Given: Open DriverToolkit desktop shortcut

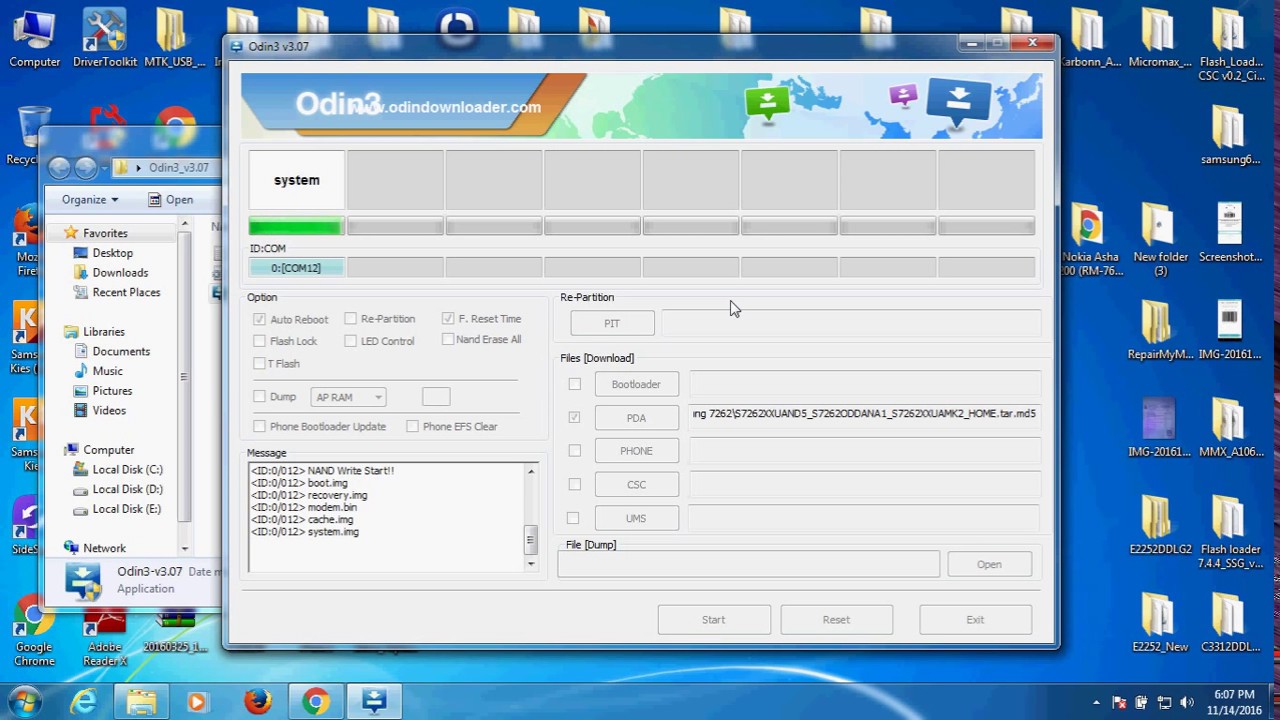Looking at the screenshot, I should [x=105, y=38].
